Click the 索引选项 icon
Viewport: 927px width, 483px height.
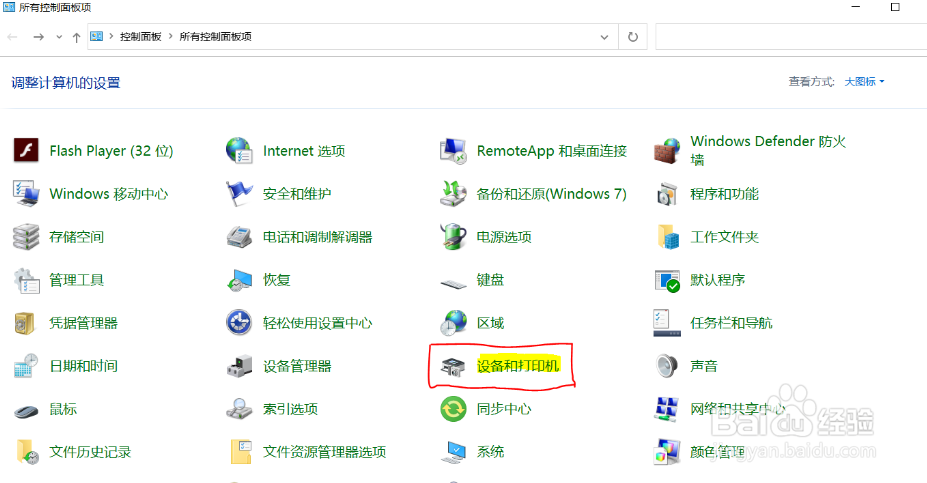click(x=239, y=409)
